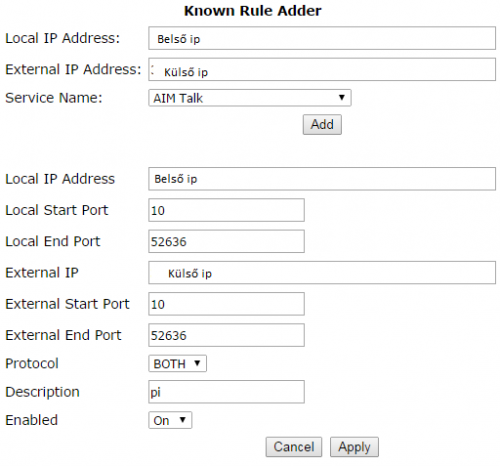Click the Add button
The width and height of the screenshot is (500, 466).
[x=322, y=124]
